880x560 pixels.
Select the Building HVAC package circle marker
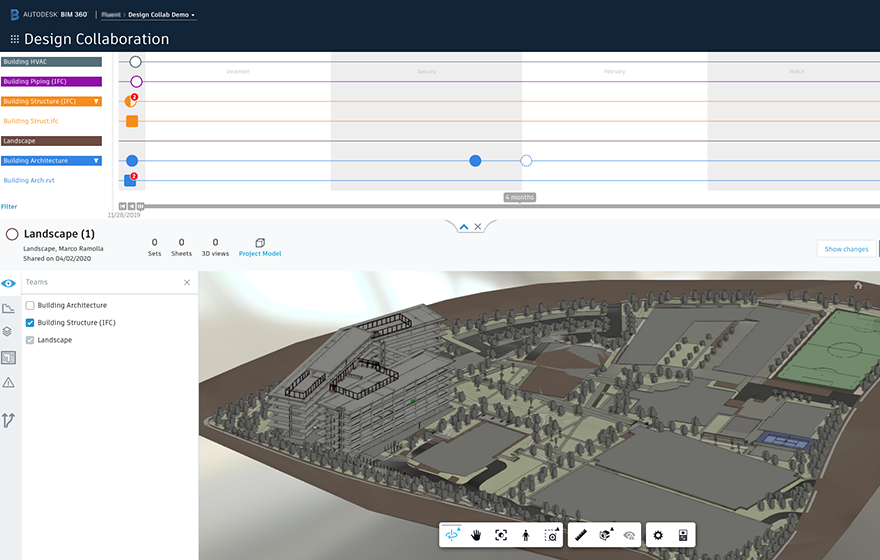point(135,62)
